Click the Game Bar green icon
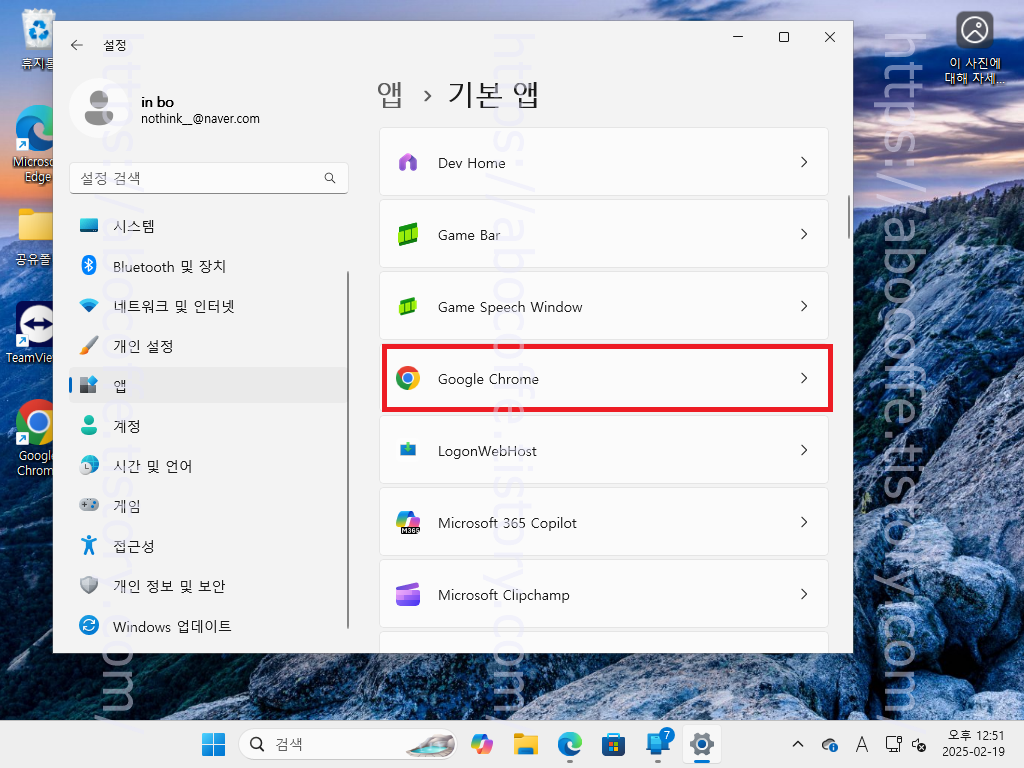The width and height of the screenshot is (1024, 768). [408, 234]
